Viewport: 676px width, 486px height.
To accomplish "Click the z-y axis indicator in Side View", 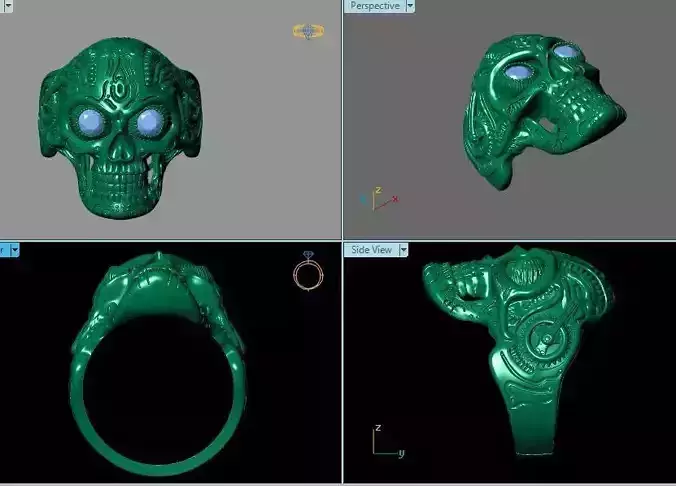I will (388, 441).
